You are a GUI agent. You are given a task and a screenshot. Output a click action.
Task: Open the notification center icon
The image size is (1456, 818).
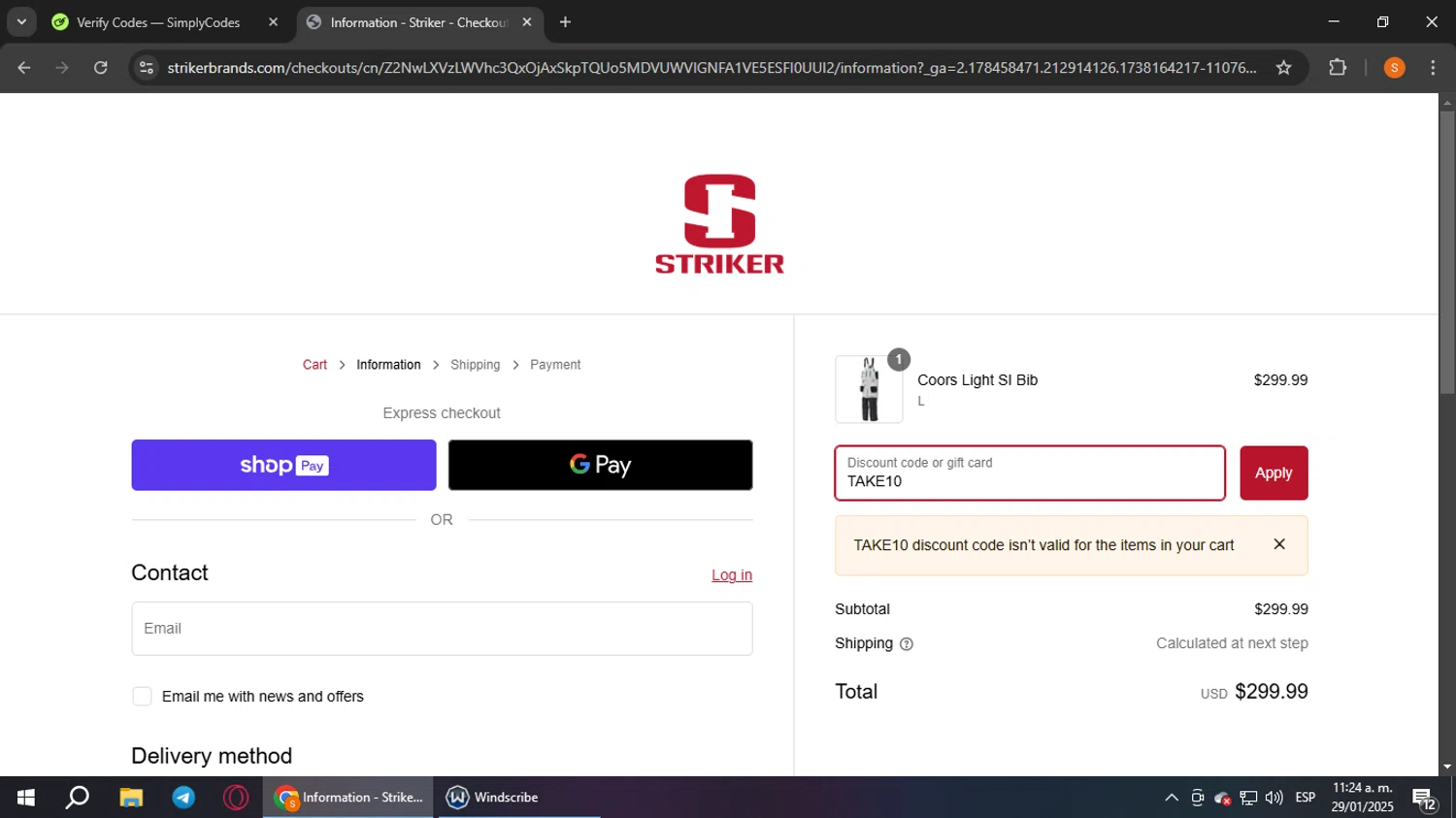click(x=1425, y=799)
